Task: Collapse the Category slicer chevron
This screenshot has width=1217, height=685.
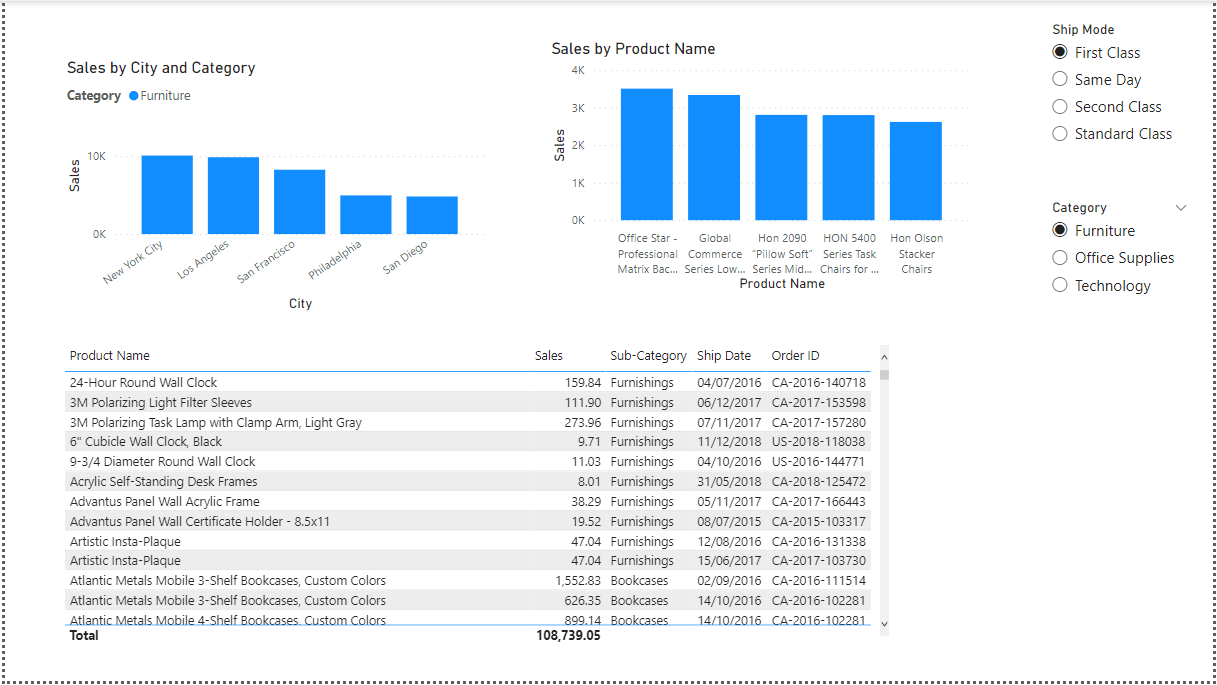Action: coord(1181,208)
